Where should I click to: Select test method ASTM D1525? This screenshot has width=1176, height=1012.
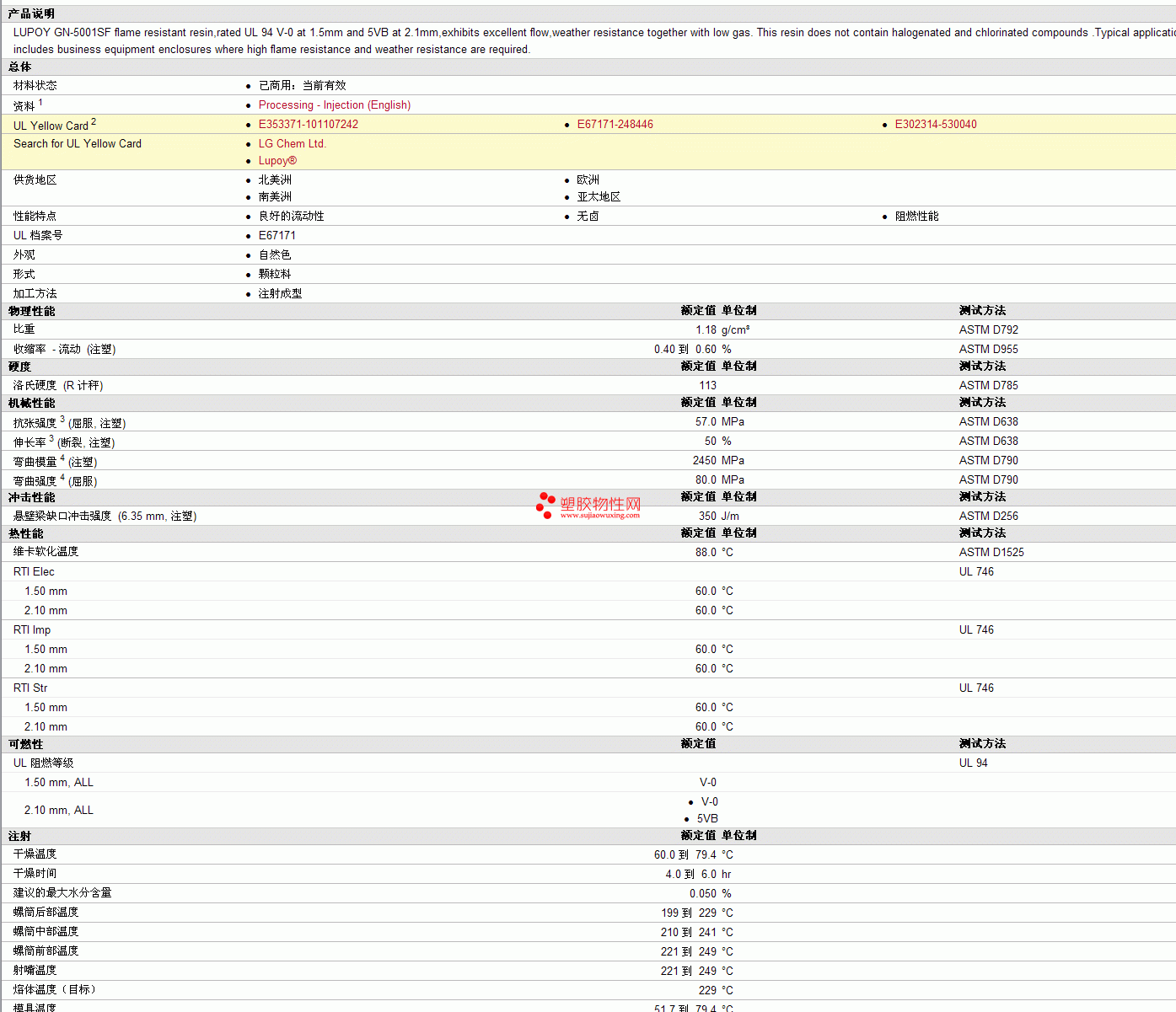point(991,553)
